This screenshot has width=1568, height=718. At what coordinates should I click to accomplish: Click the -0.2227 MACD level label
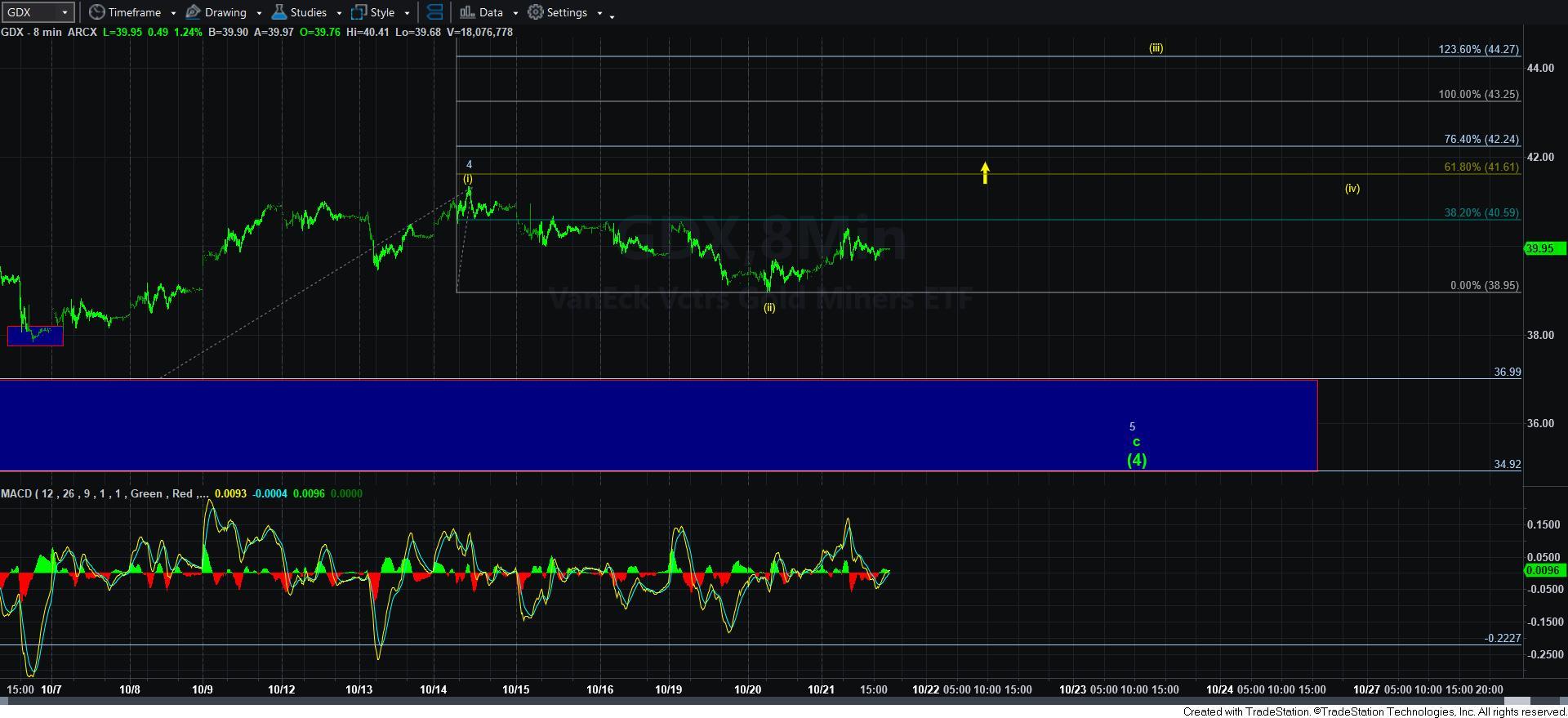coord(1503,638)
